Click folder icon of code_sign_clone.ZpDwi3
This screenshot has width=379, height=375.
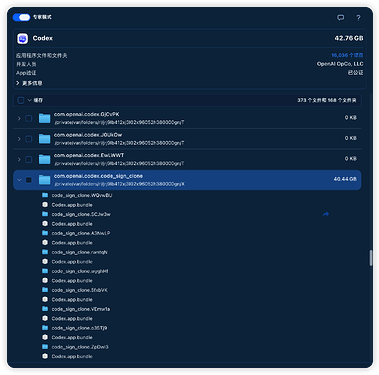(x=45, y=347)
